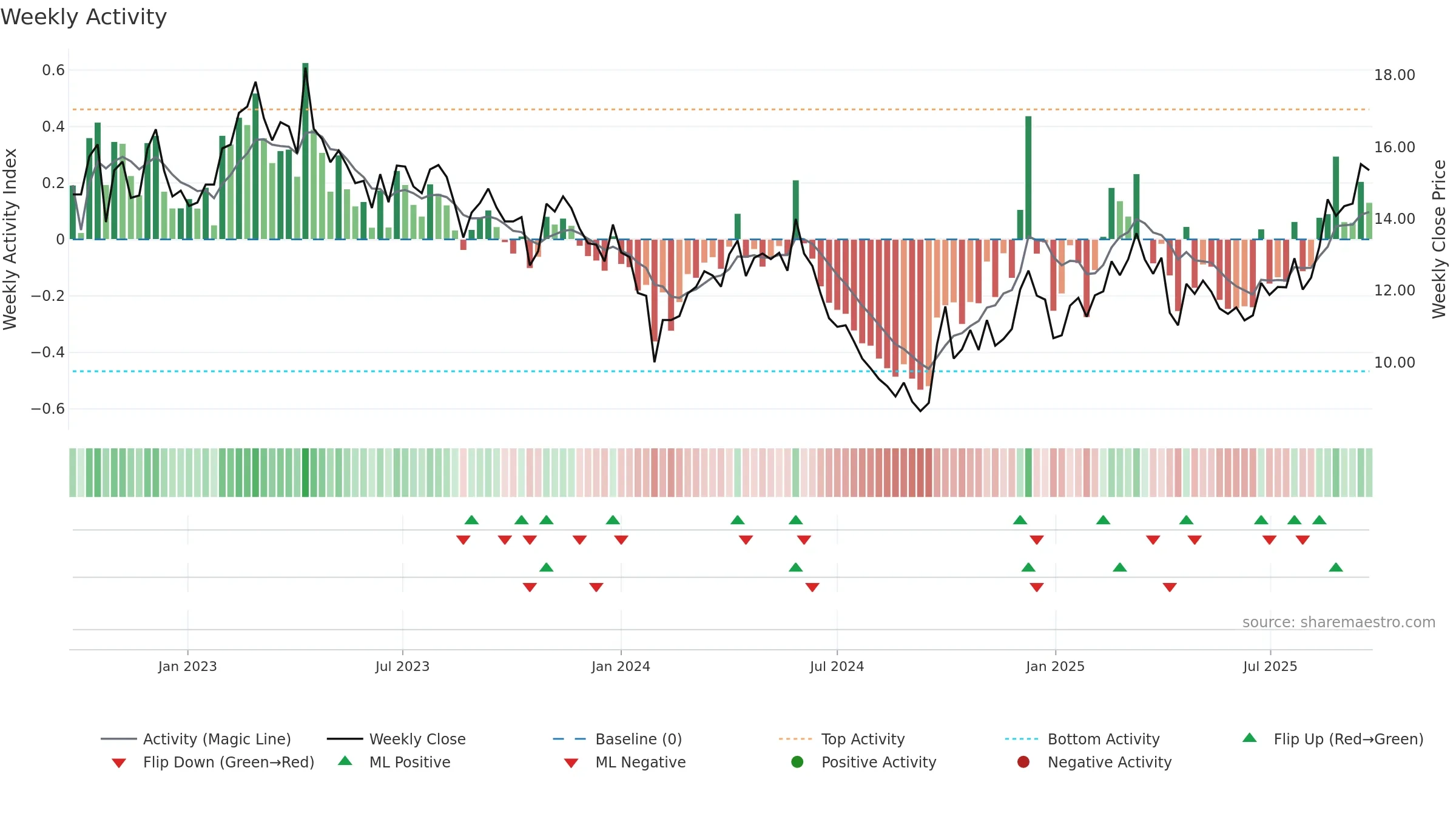Click the tall green bar near December 2024
Image resolution: width=1456 pixels, height=819 pixels.
tap(1028, 178)
